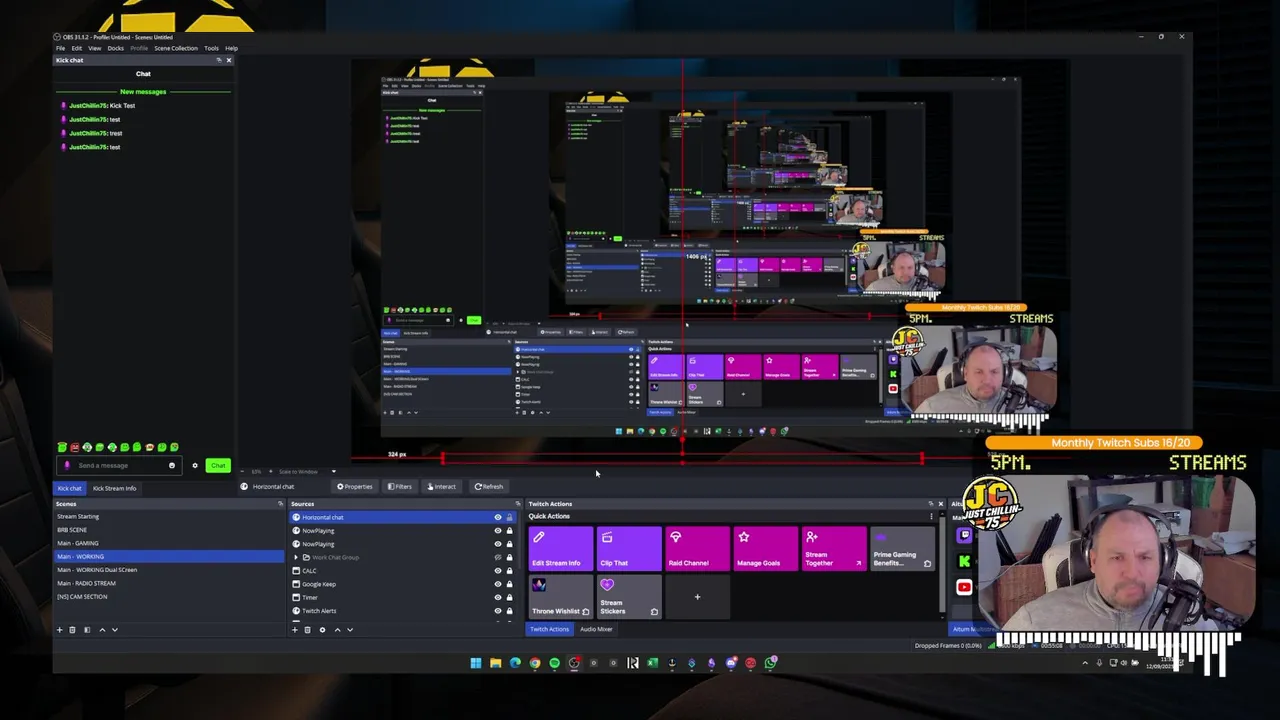Click the Send a message input field
Screen dimensions: 1280x720
point(120,465)
